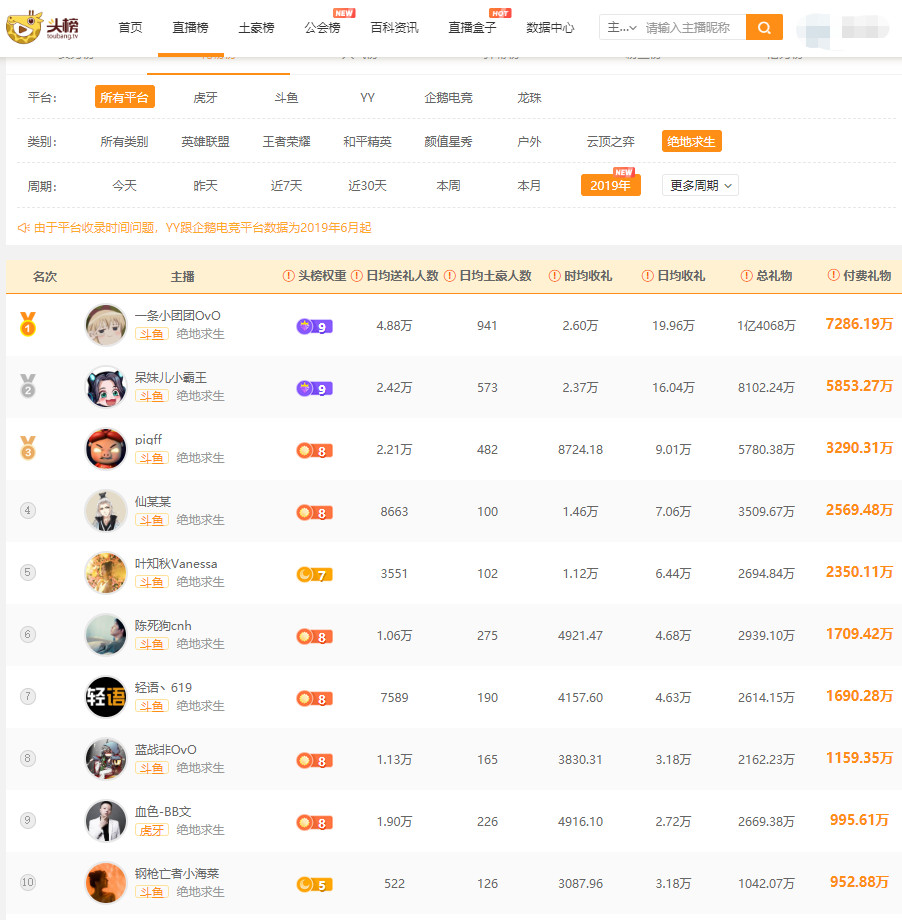Screen dimensions: 902x920
Task: Open the 主... search type dropdown
Action: 621,27
